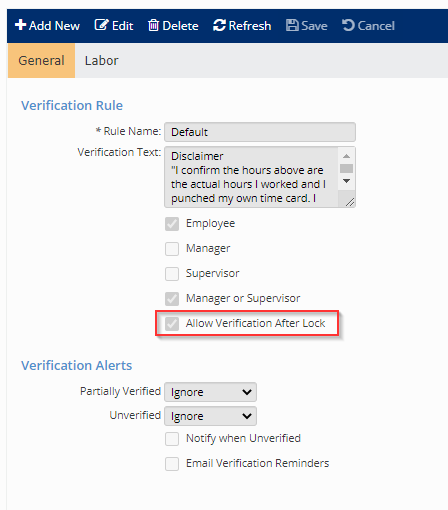Click the Refresh arrows icon
Screen dimensions: 448x510
219,25
